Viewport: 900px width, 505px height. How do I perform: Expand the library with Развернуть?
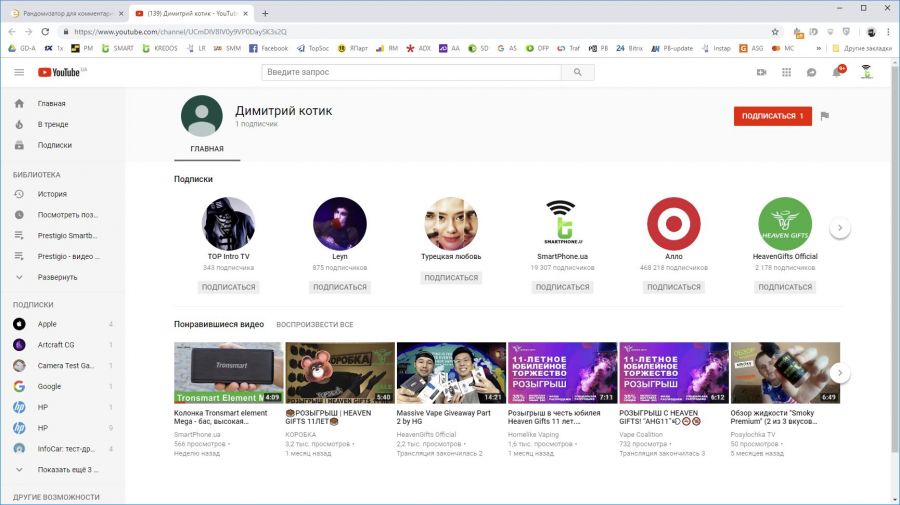(x=57, y=277)
